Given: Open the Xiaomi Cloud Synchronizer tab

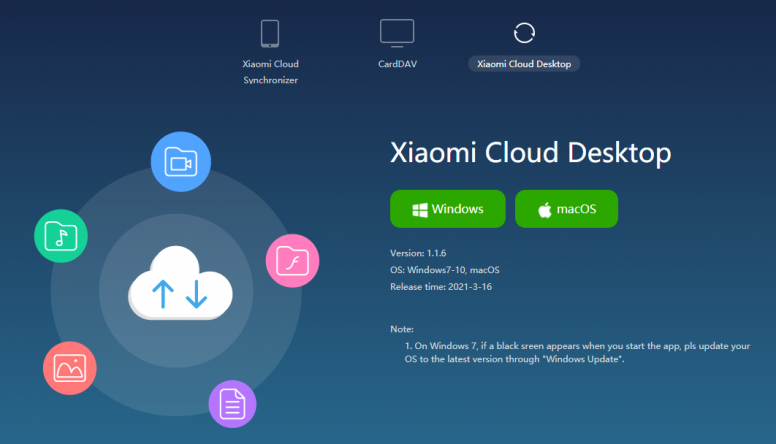Looking at the screenshot, I should [x=270, y=72].
